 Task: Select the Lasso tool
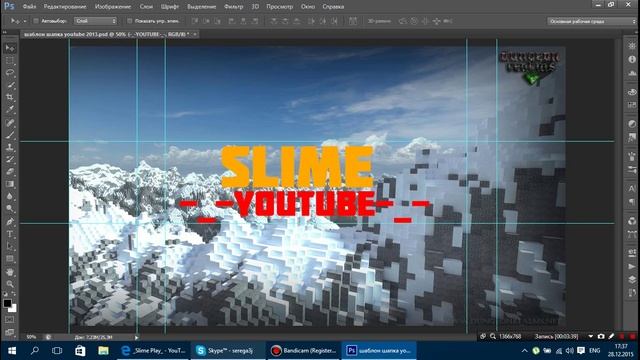(10, 73)
